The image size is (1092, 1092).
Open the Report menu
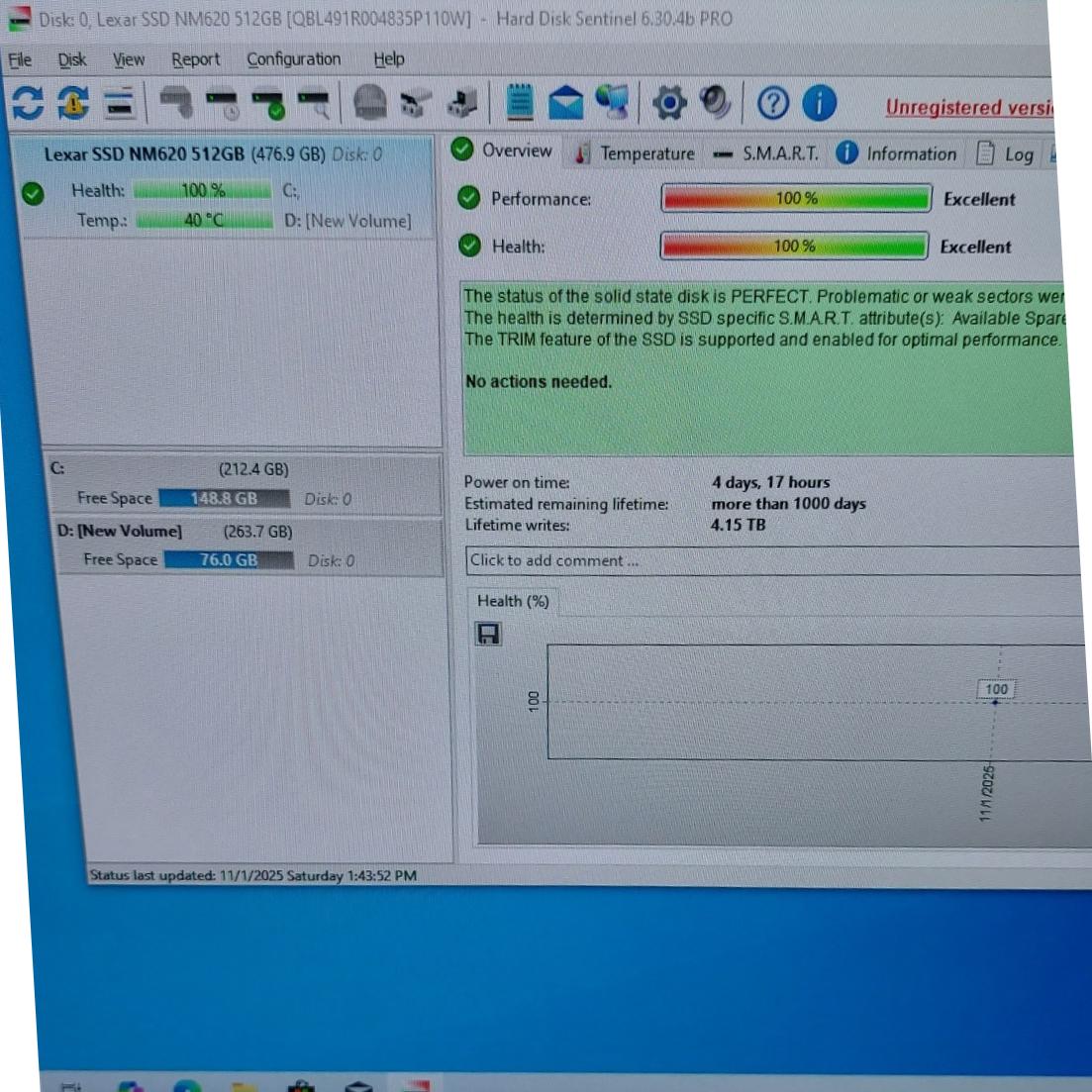tap(195, 60)
